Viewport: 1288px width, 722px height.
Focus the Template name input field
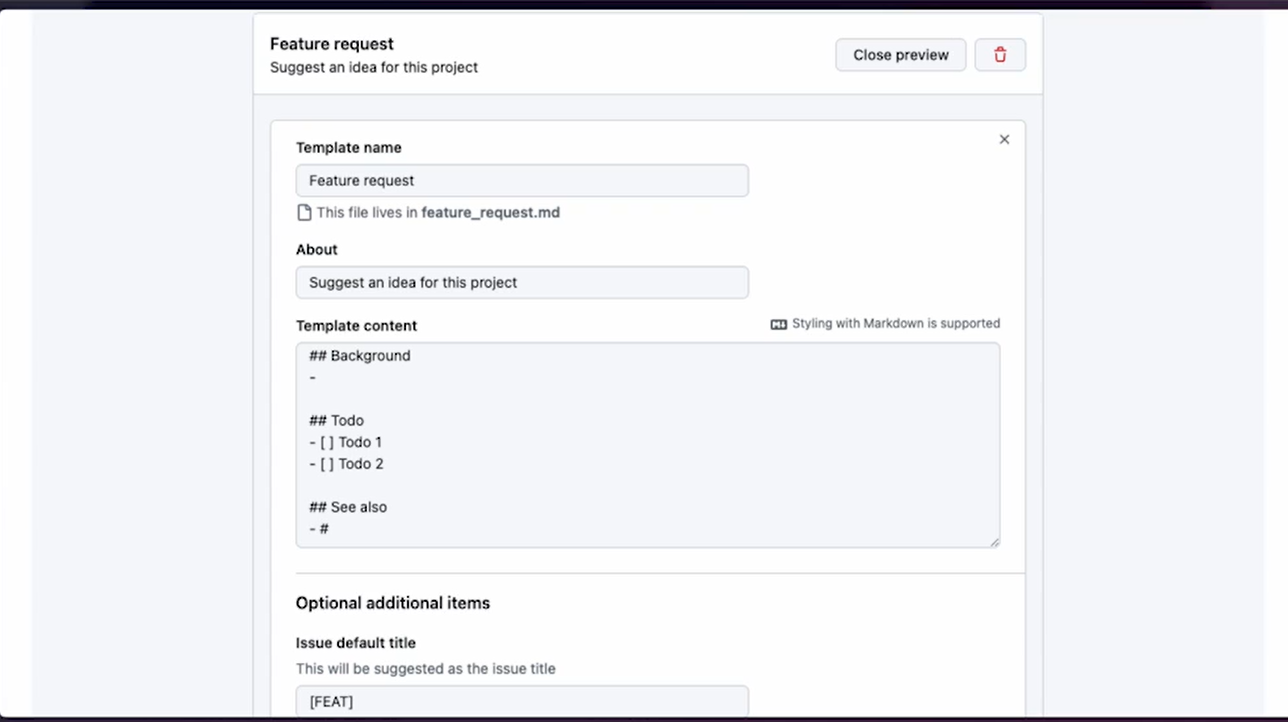522,181
